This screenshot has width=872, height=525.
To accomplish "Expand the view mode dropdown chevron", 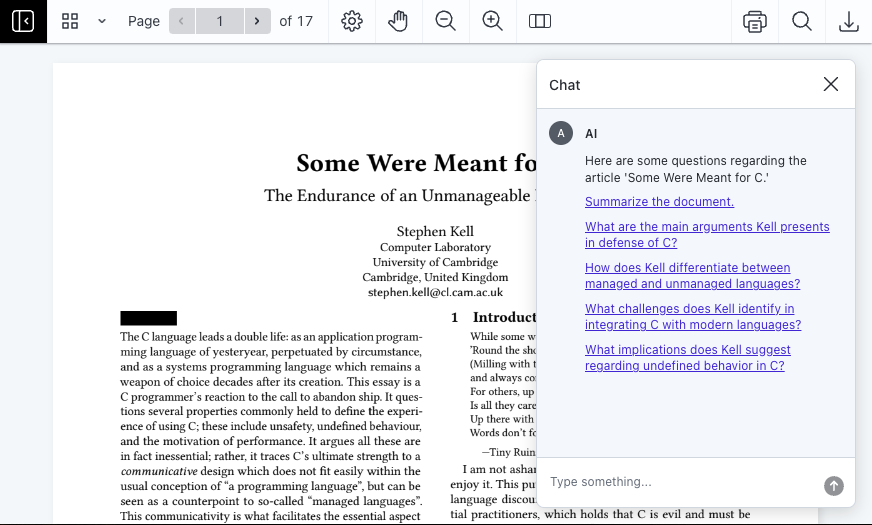I will pos(102,21).
